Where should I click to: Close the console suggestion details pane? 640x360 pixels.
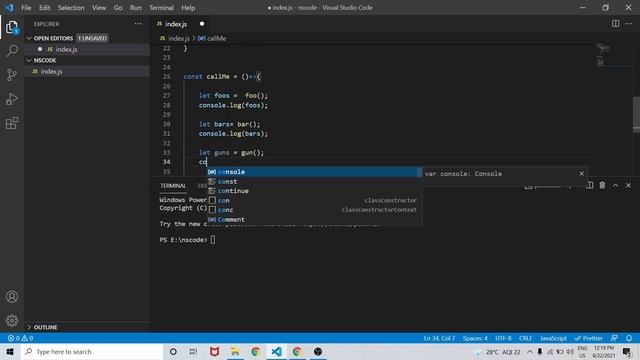(x=581, y=173)
